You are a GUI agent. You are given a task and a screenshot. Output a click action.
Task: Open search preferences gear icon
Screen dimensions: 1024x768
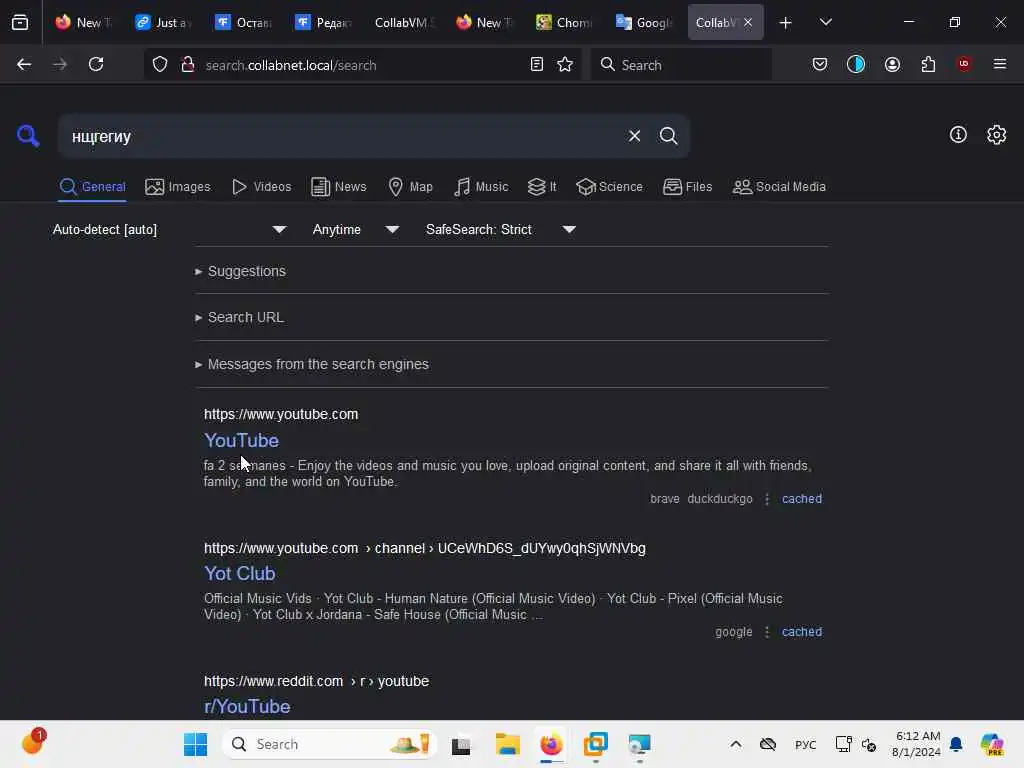(996, 135)
